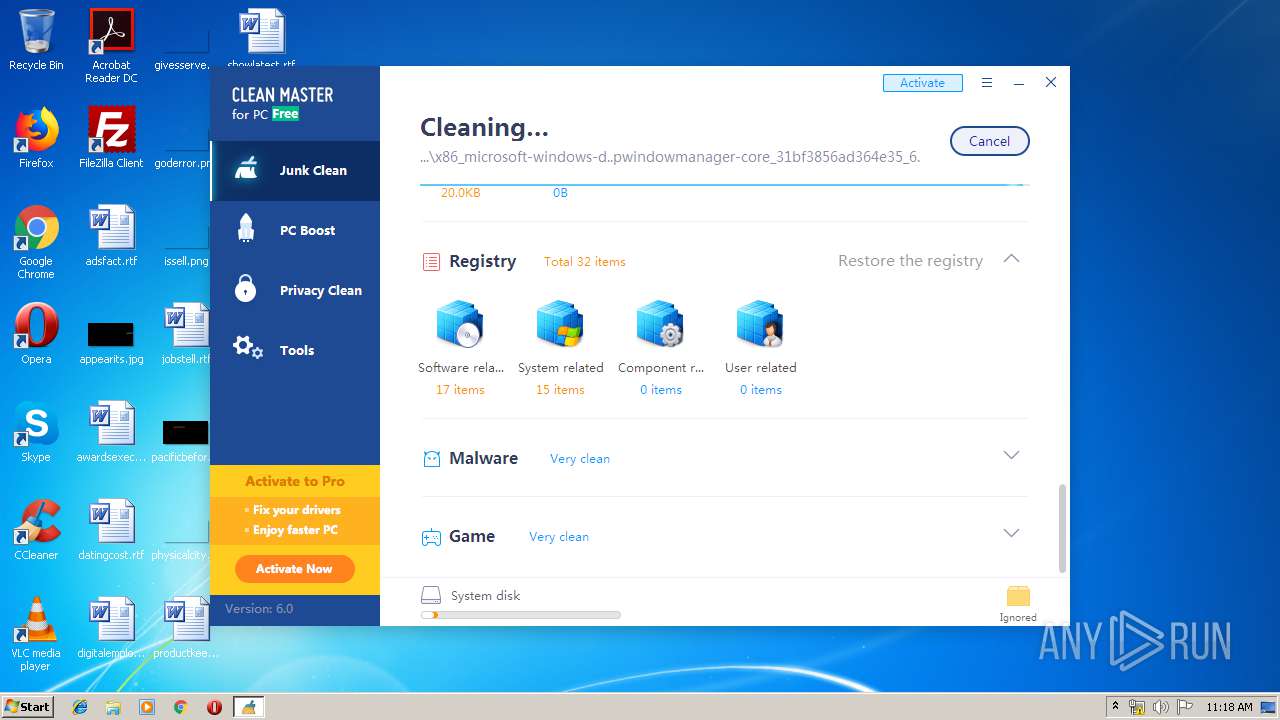Image resolution: width=1280 pixels, height=720 pixels.
Task: Click the Activate button in title bar
Action: pos(922,83)
